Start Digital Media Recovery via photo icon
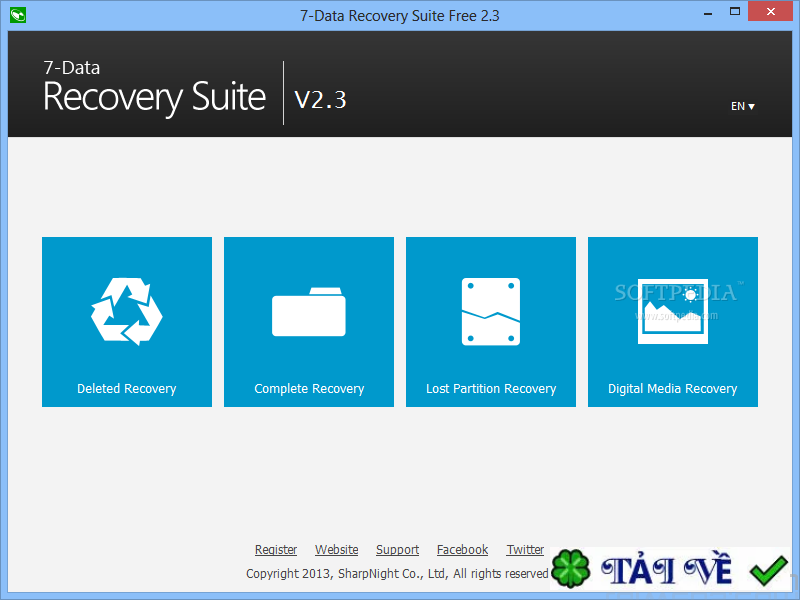This screenshot has width=800, height=600. (x=672, y=310)
